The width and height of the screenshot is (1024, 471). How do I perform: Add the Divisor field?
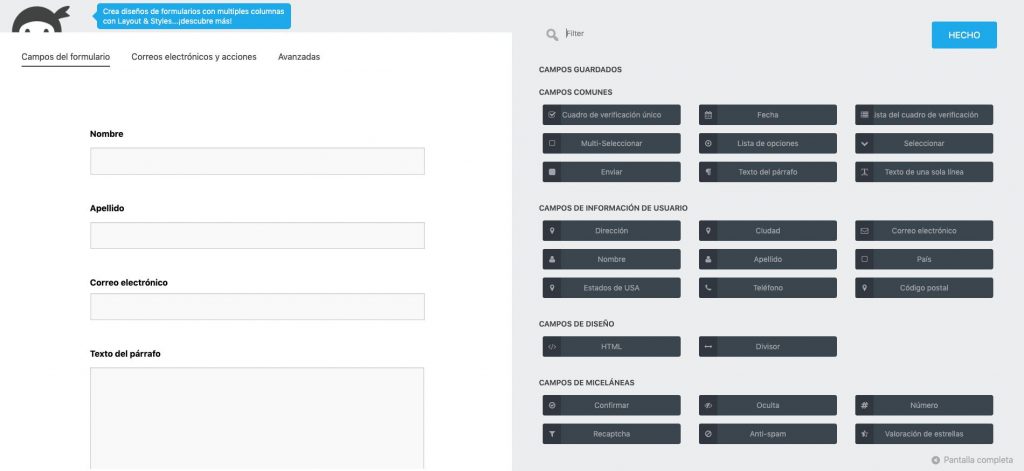pyautogui.click(x=767, y=347)
